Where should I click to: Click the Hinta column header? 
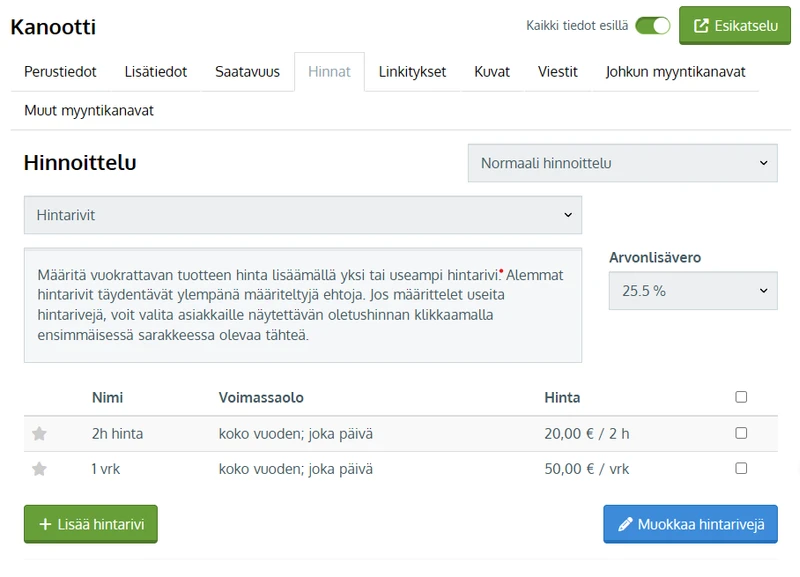point(562,397)
